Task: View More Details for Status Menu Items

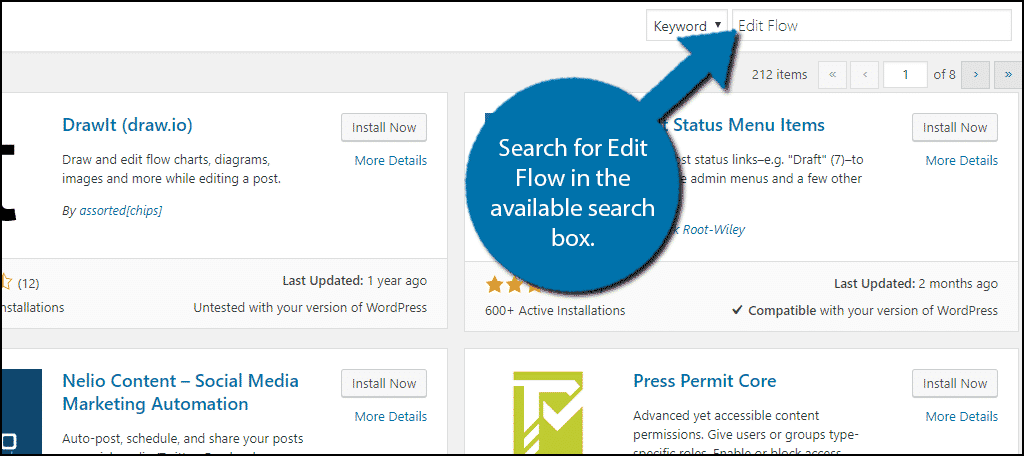Action: point(961,160)
